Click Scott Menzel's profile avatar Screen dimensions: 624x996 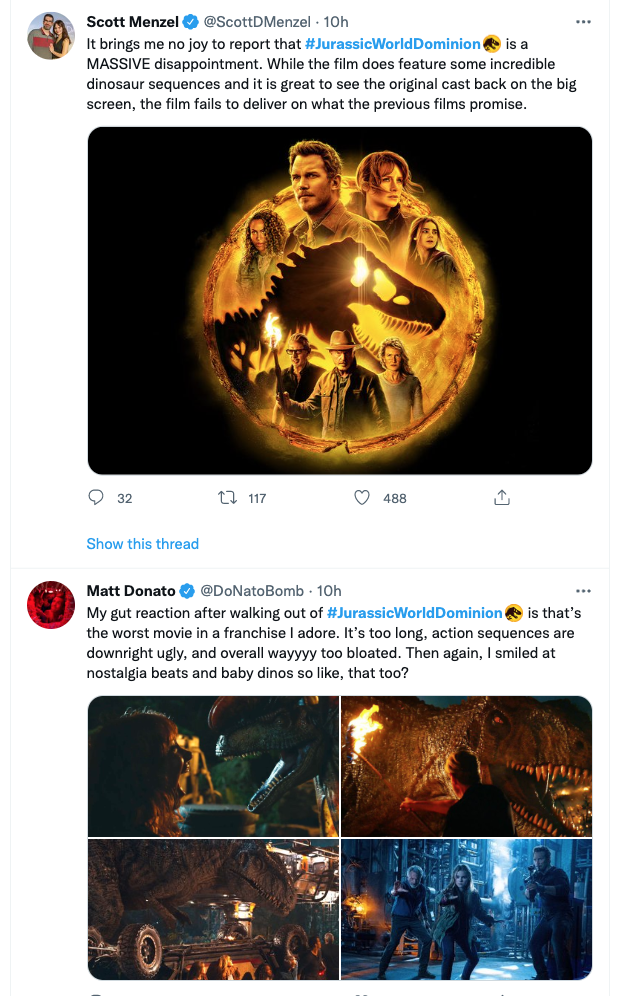pyautogui.click(x=50, y=36)
